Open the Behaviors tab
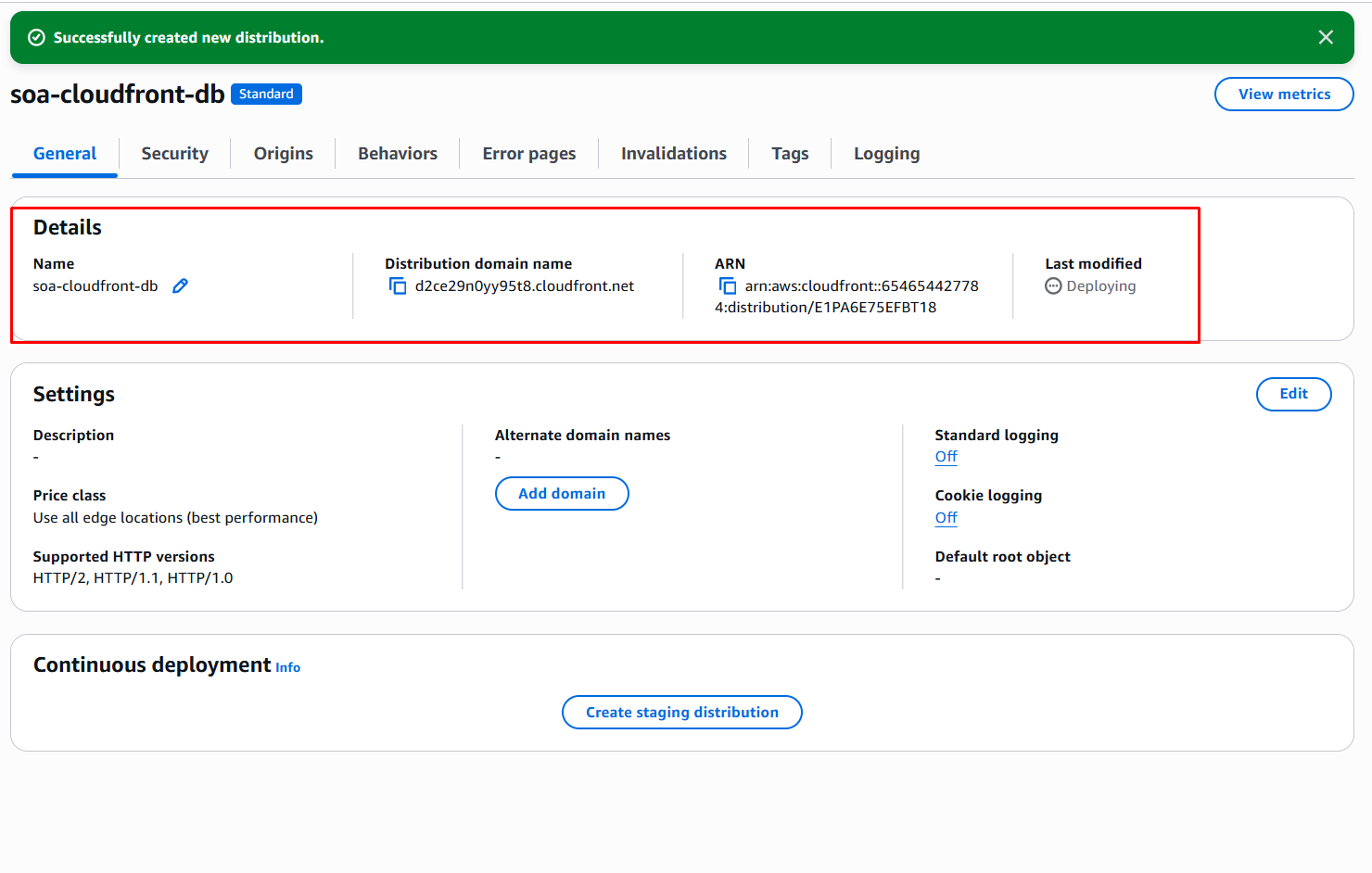The width and height of the screenshot is (1372, 873). click(x=398, y=154)
